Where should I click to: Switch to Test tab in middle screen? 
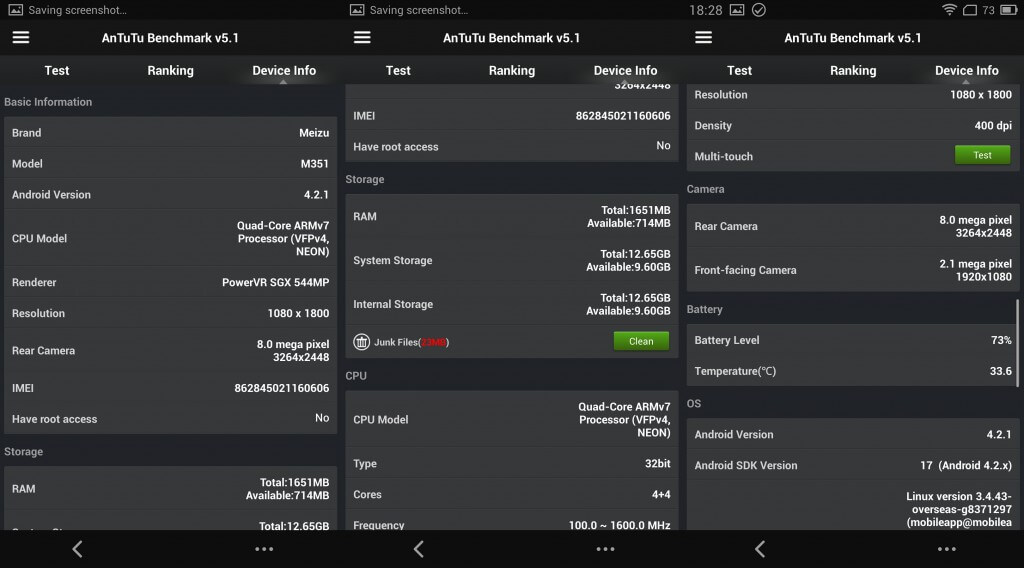pos(398,71)
